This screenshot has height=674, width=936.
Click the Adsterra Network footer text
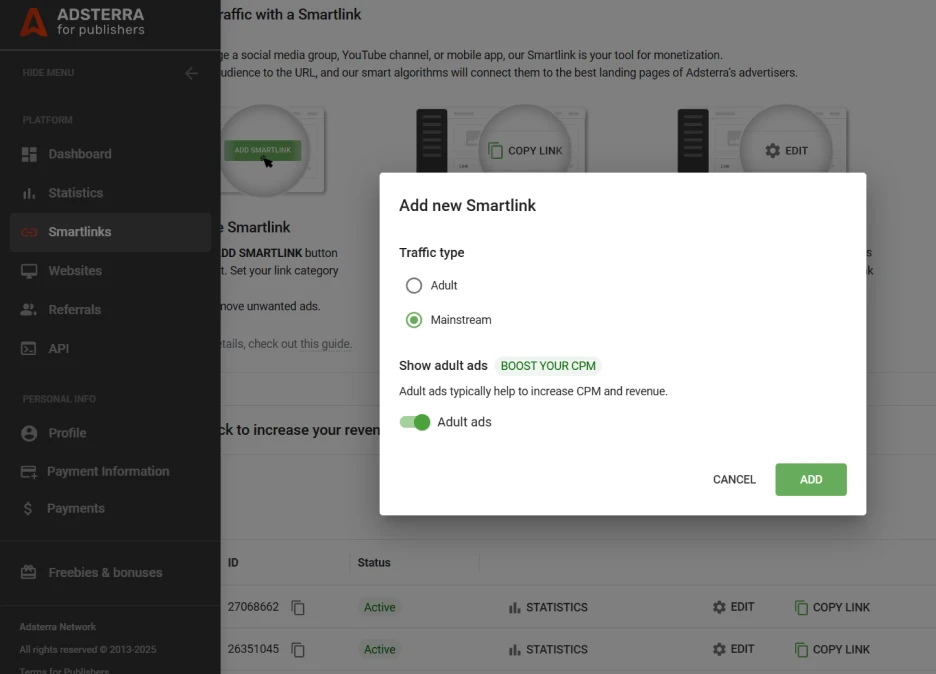[x=57, y=627]
